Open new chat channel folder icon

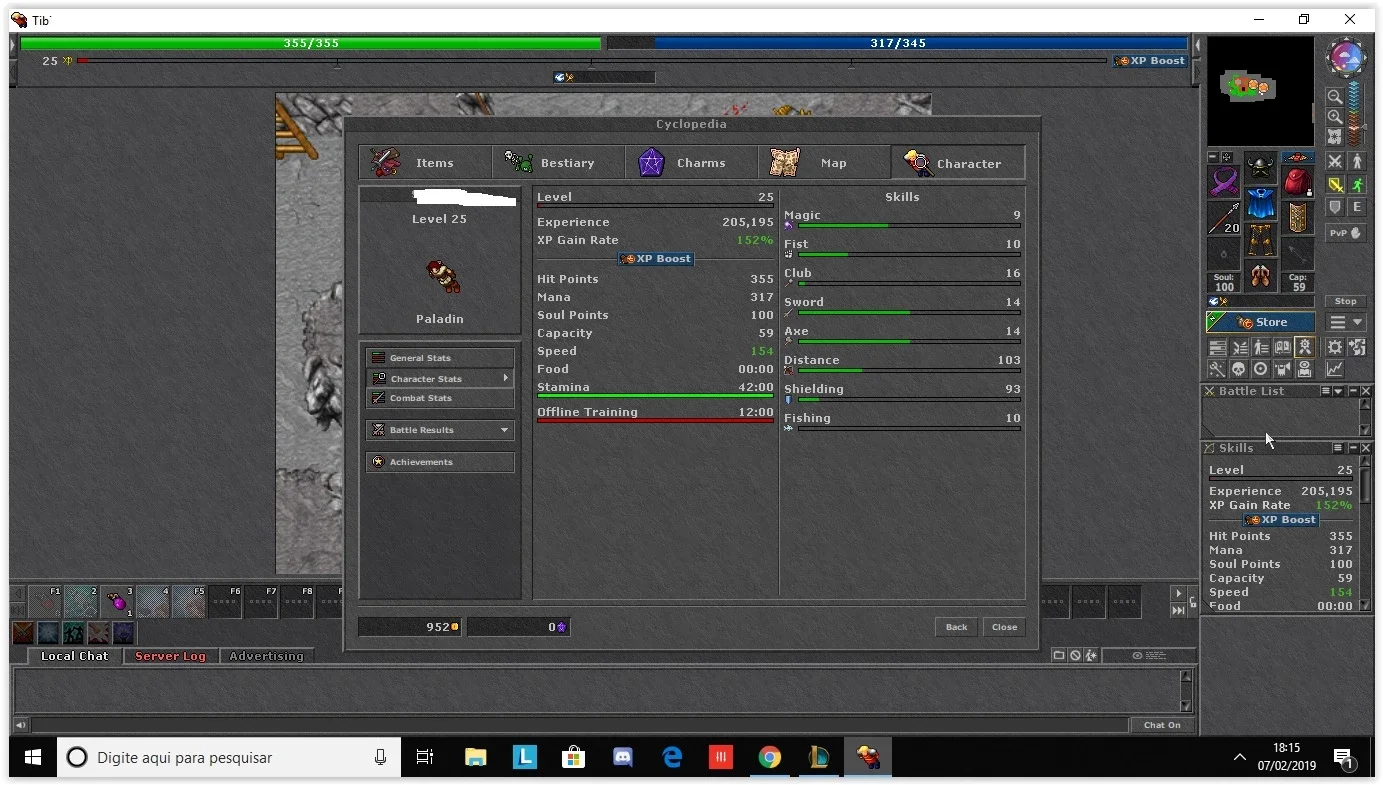[x=1059, y=655]
